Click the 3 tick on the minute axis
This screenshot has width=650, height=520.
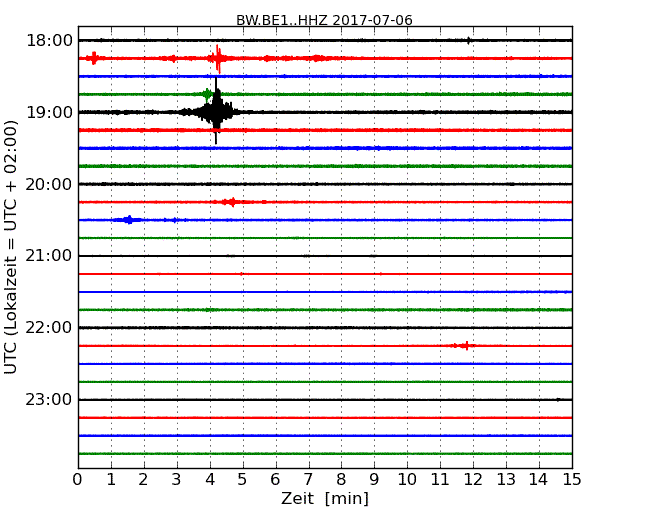[x=176, y=479]
